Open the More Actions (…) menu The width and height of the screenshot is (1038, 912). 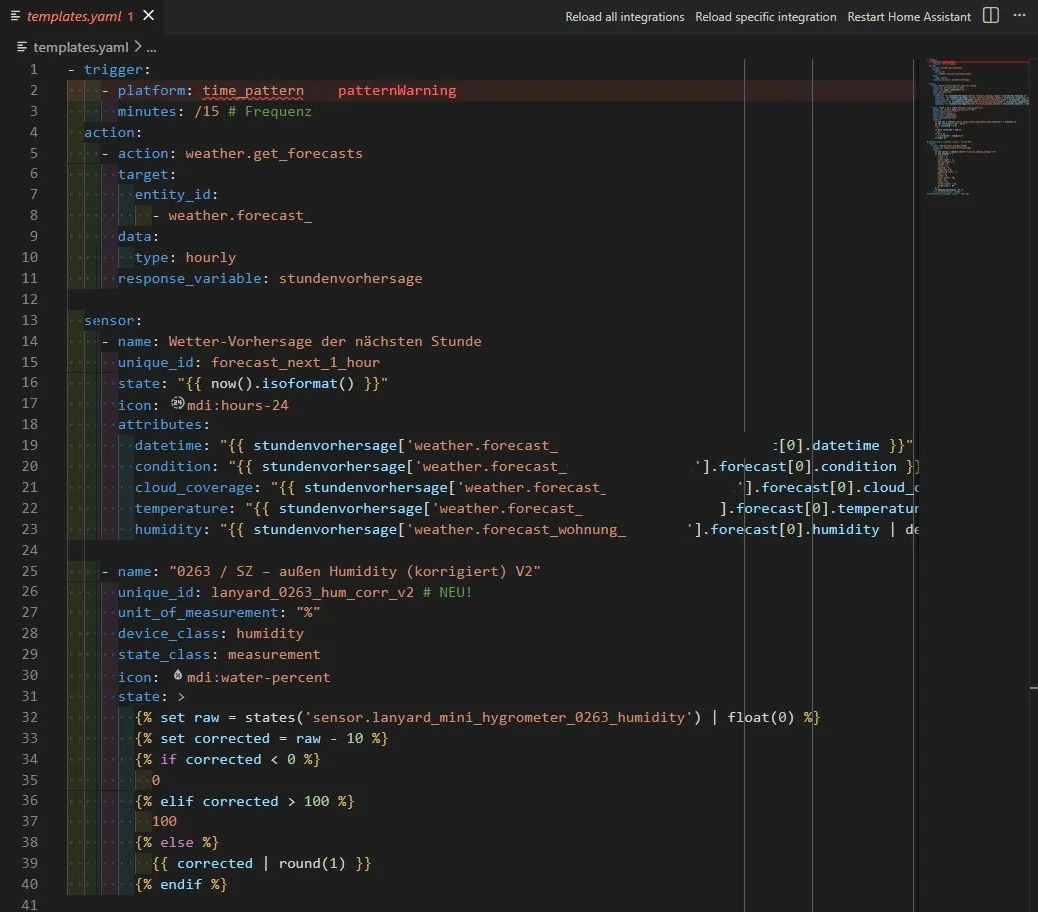(1021, 16)
